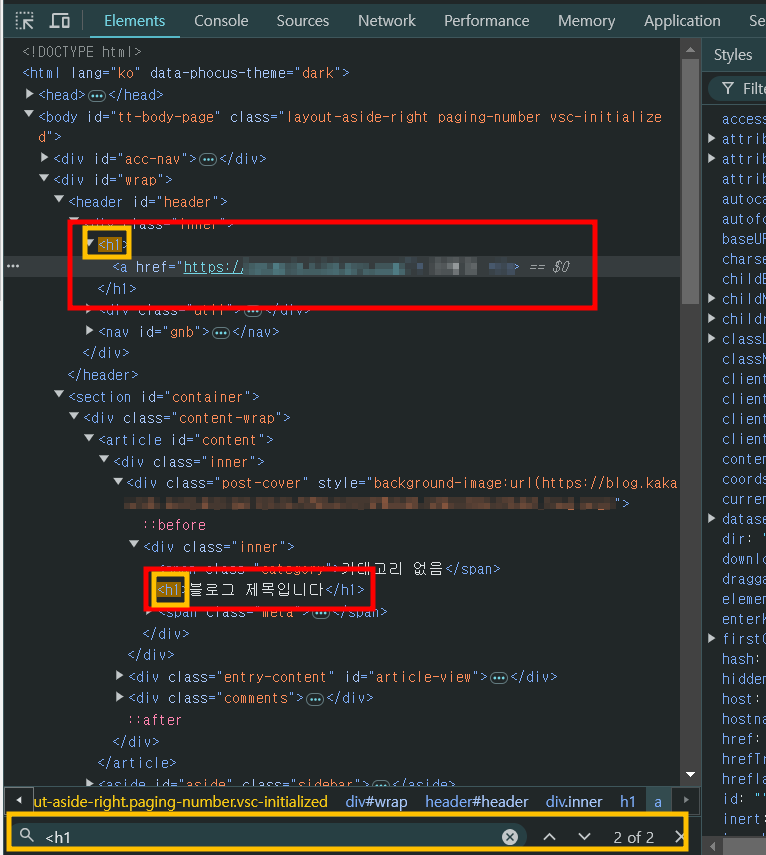766x855 pixels.
Task: Click the elements panel scrollbar up arrow
Action: pyautogui.click(x=691, y=50)
